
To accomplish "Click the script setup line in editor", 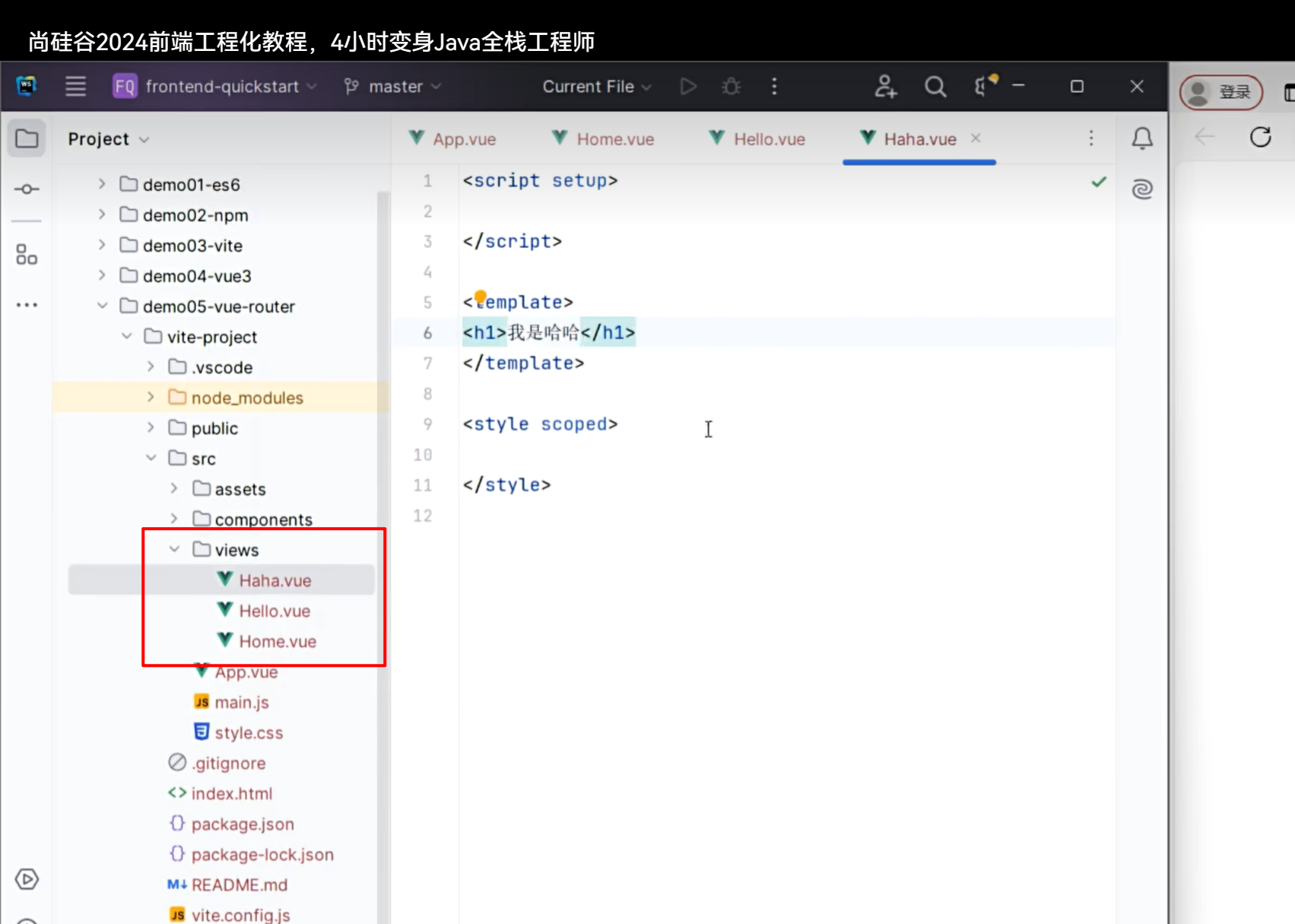I will [x=540, y=180].
